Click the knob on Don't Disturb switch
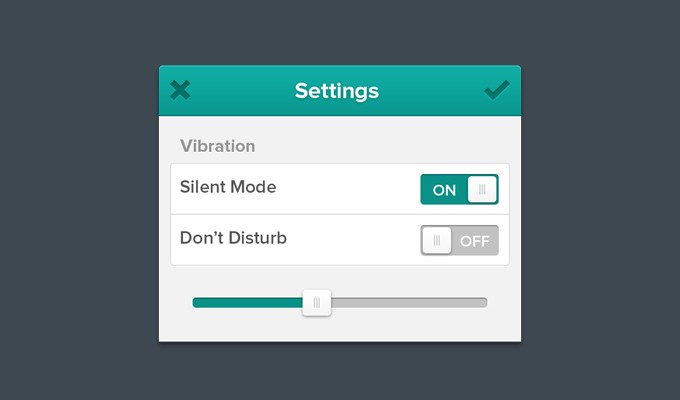The image size is (680, 400). point(437,240)
